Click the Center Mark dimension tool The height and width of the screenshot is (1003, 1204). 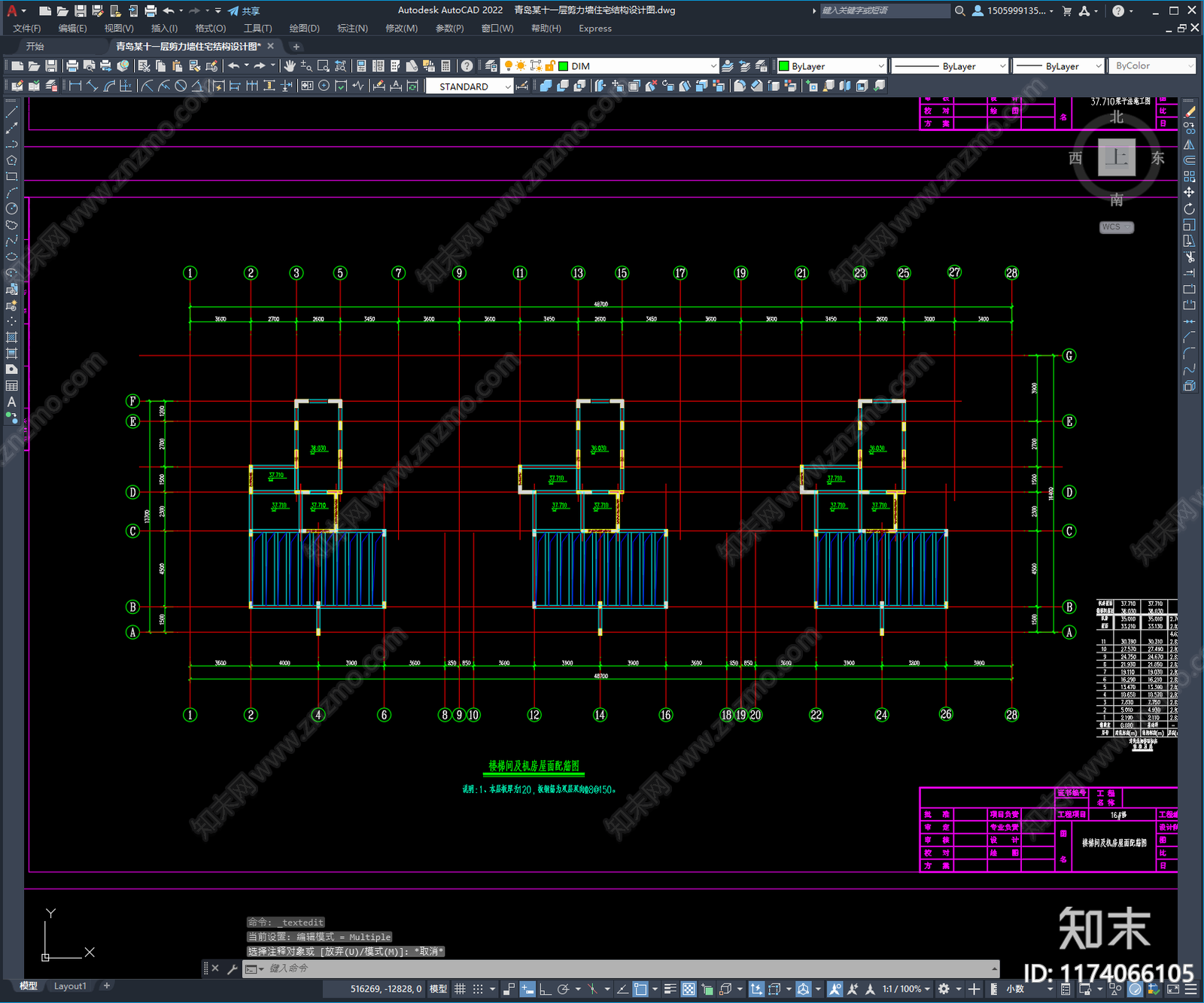click(324, 87)
